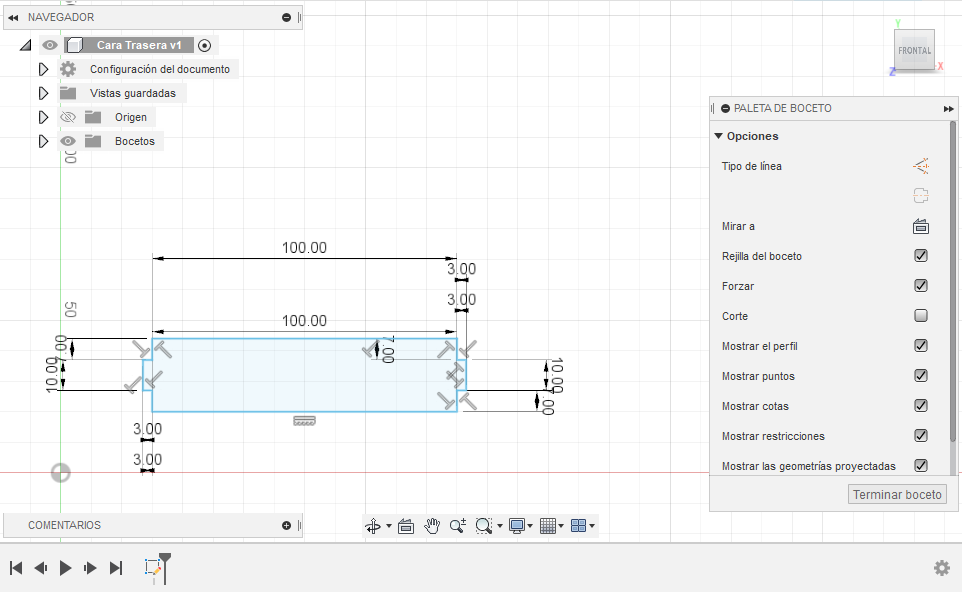This screenshot has height=592, width=962.
Task: Click the Navegador panel title
Action: 61,18
